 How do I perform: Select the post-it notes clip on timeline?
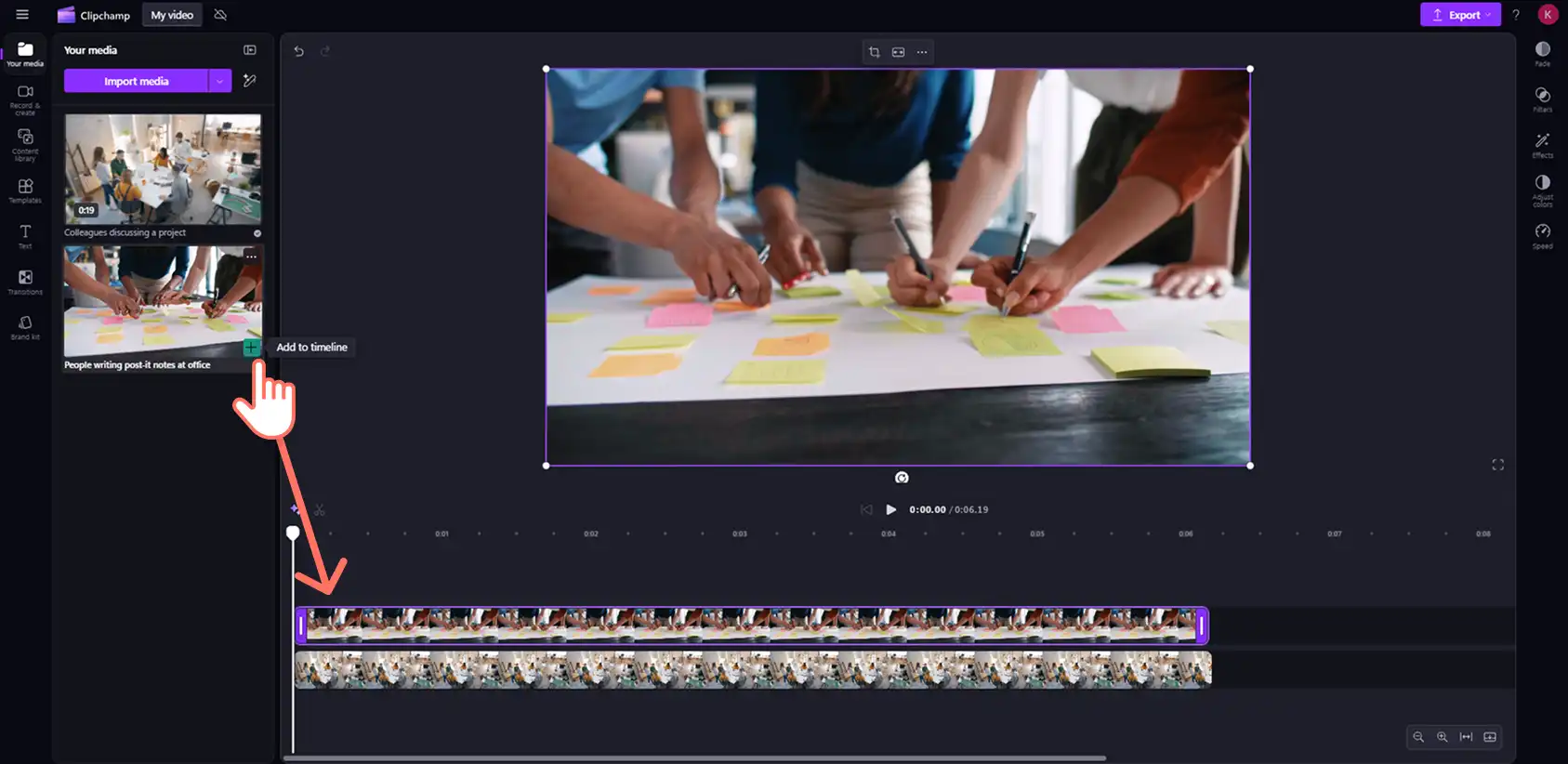(752, 626)
